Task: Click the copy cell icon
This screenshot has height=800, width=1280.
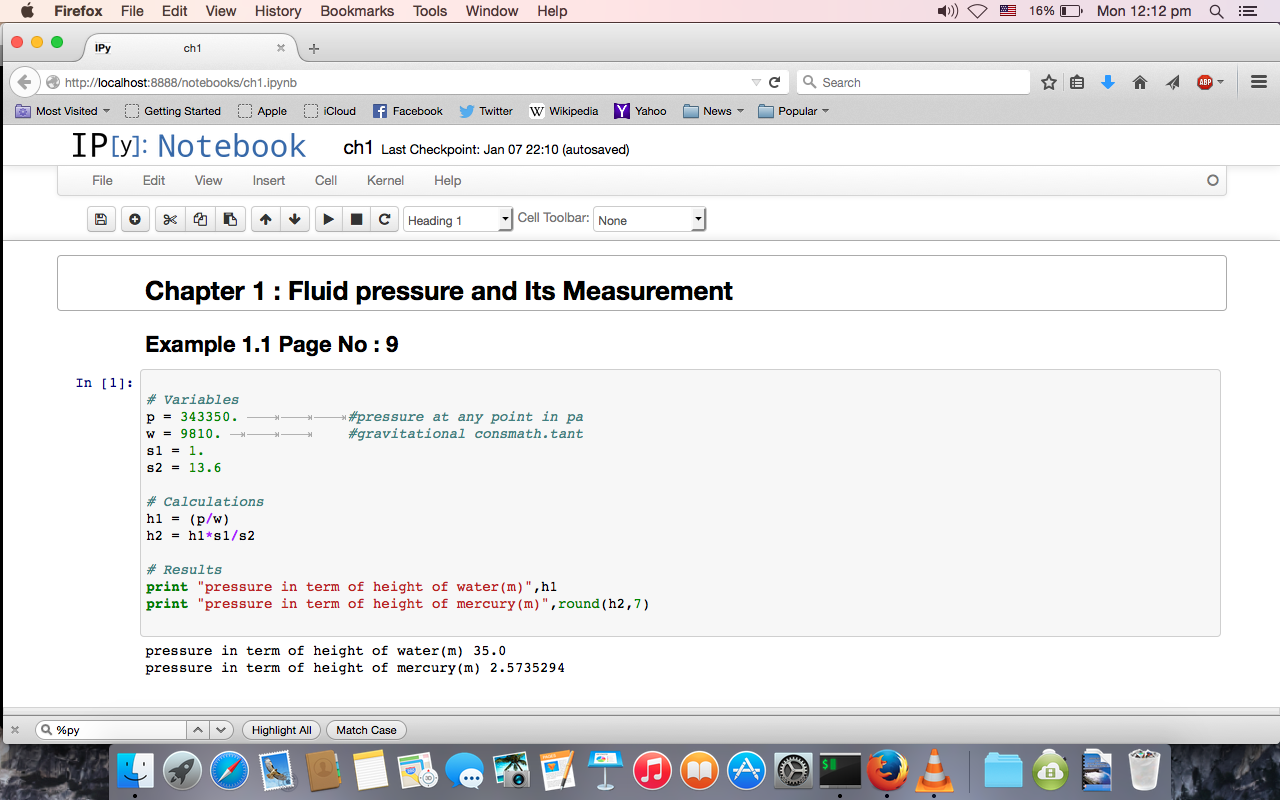Action: click(200, 220)
